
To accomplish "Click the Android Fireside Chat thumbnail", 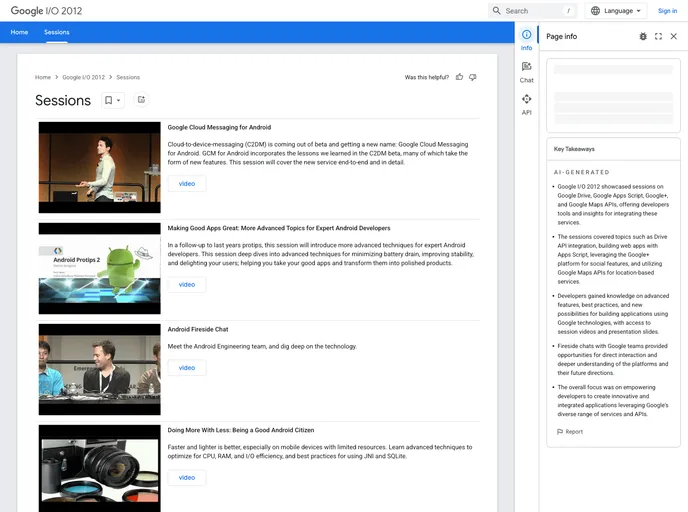I will [x=100, y=369].
